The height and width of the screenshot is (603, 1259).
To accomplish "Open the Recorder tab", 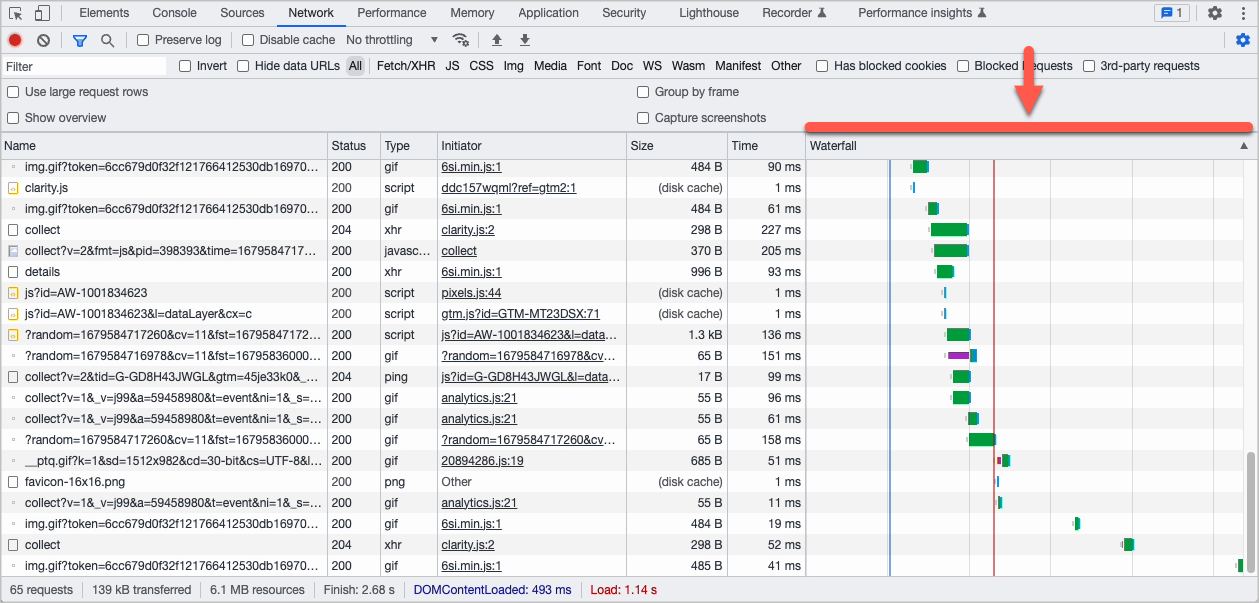I will pyautogui.click(x=794, y=13).
